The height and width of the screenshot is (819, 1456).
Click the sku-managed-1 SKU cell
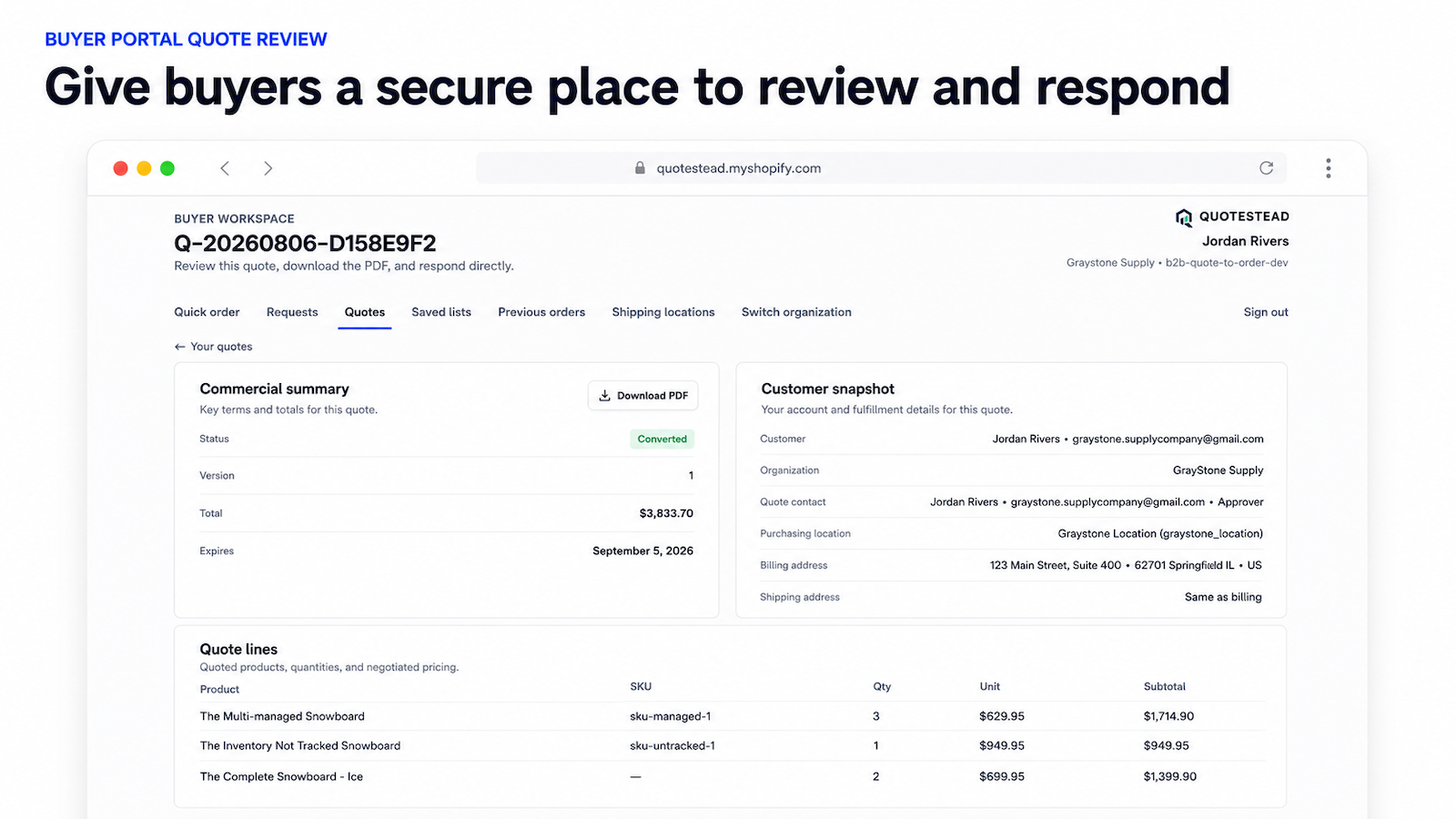coord(671,717)
